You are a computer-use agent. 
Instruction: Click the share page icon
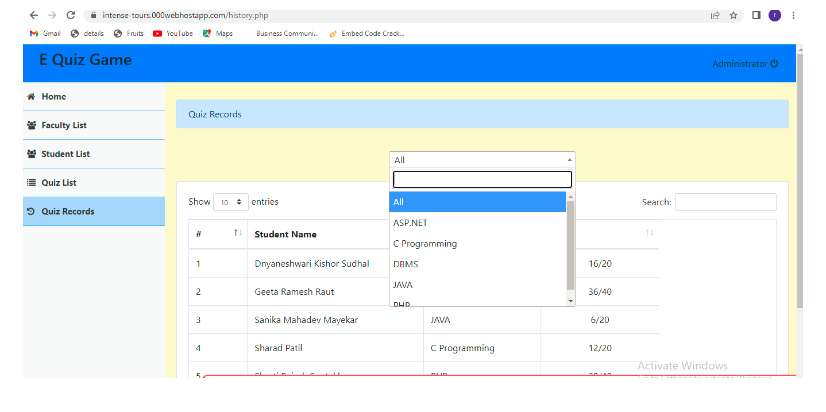[715, 16]
